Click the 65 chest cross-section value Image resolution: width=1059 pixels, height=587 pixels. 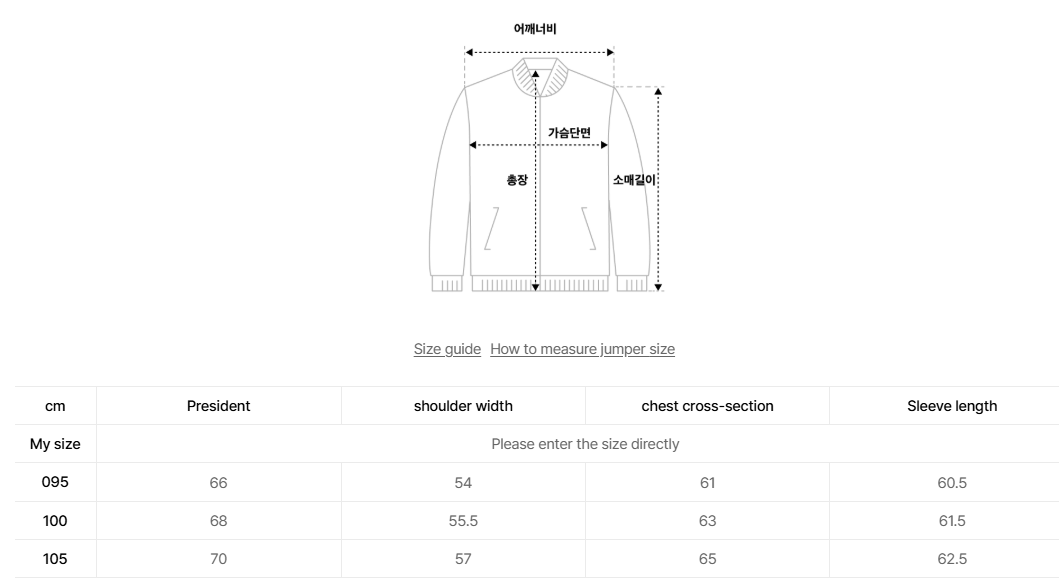(x=707, y=559)
